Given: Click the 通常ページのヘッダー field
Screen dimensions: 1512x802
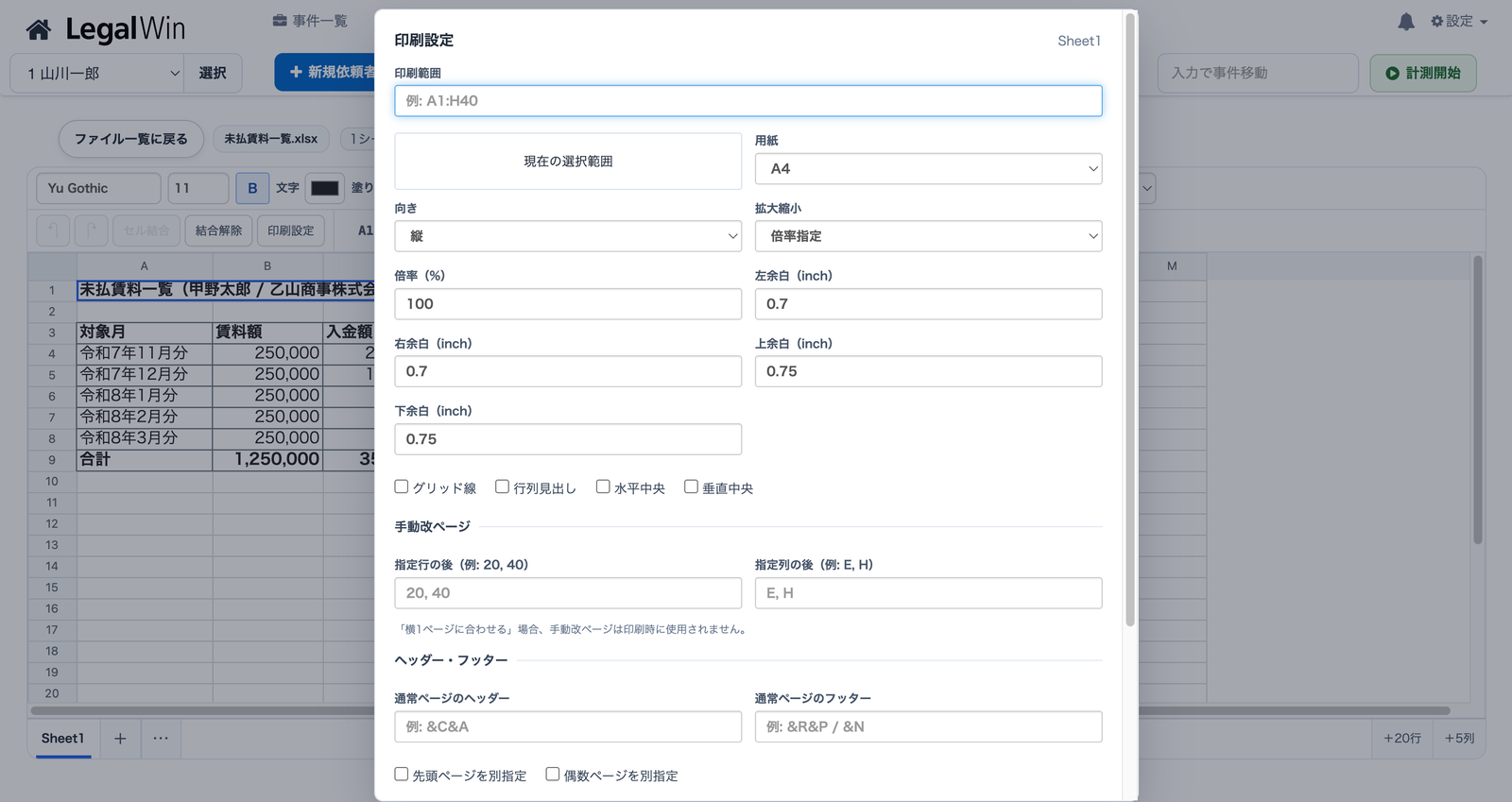Looking at the screenshot, I should click(568, 726).
